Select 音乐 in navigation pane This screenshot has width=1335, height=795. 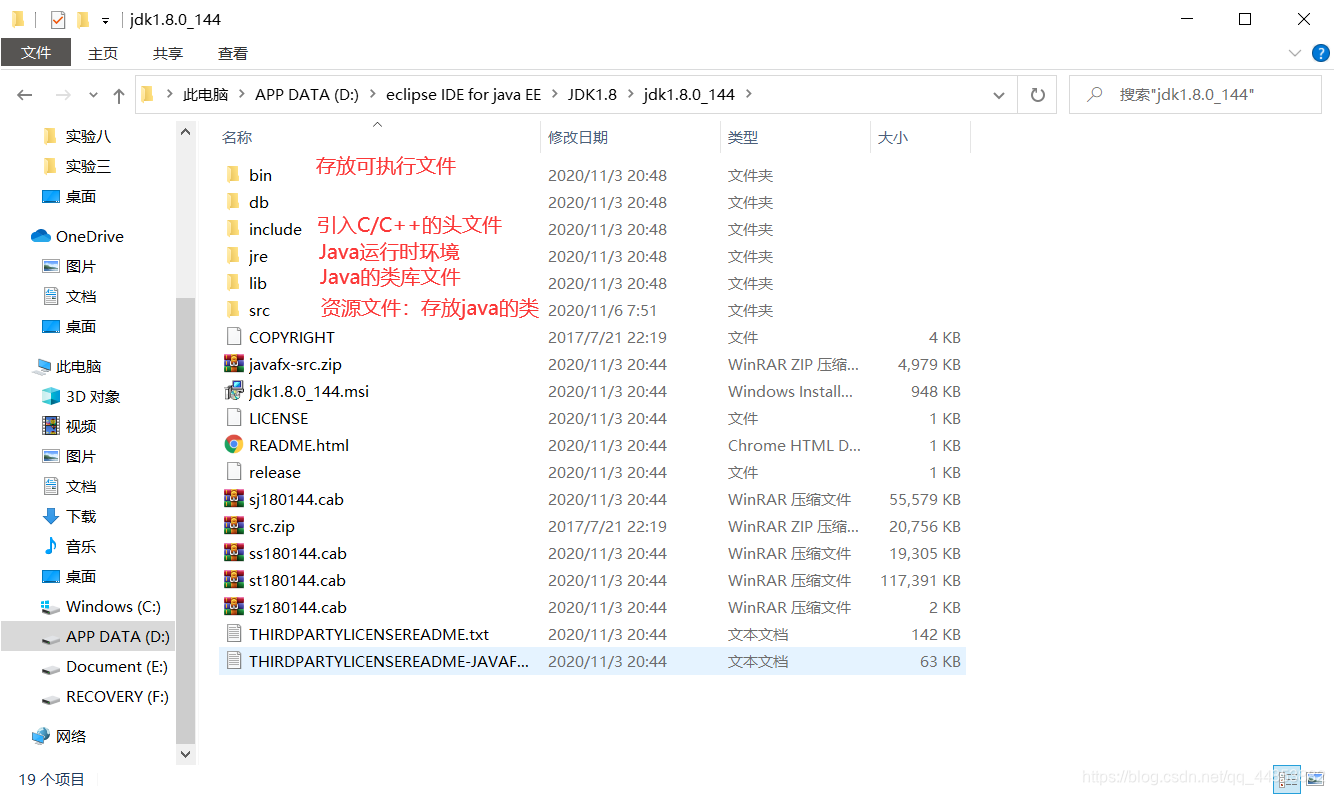[69, 547]
